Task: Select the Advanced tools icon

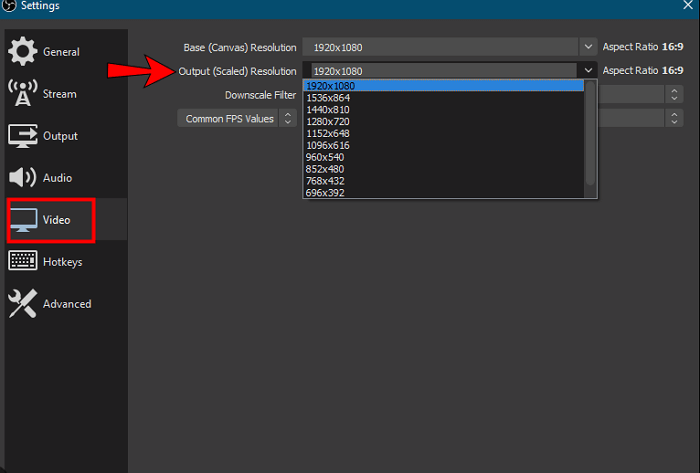Action: (22, 304)
